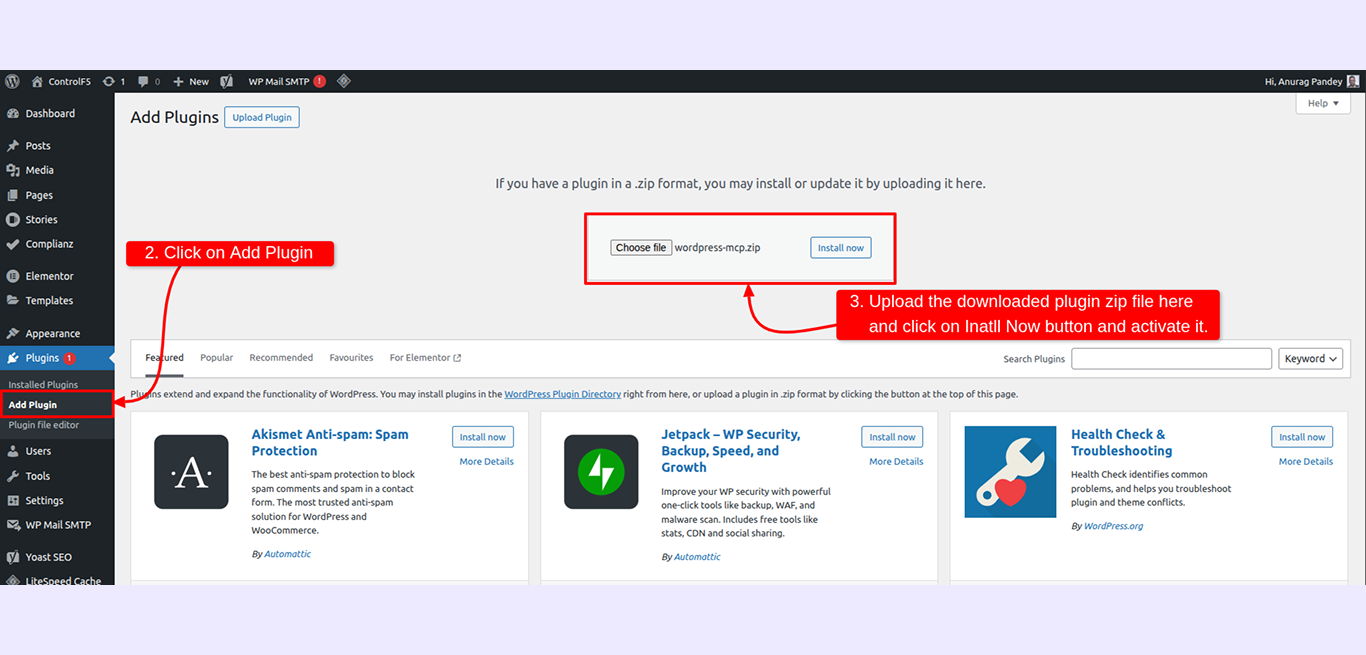Click the Complianz checkmark icon in sidebar
1366x655 pixels.
(13, 243)
